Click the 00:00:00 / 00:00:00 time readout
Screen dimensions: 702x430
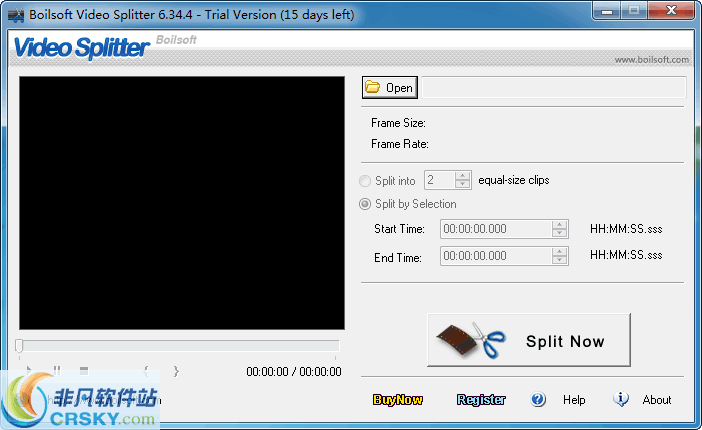tap(294, 371)
